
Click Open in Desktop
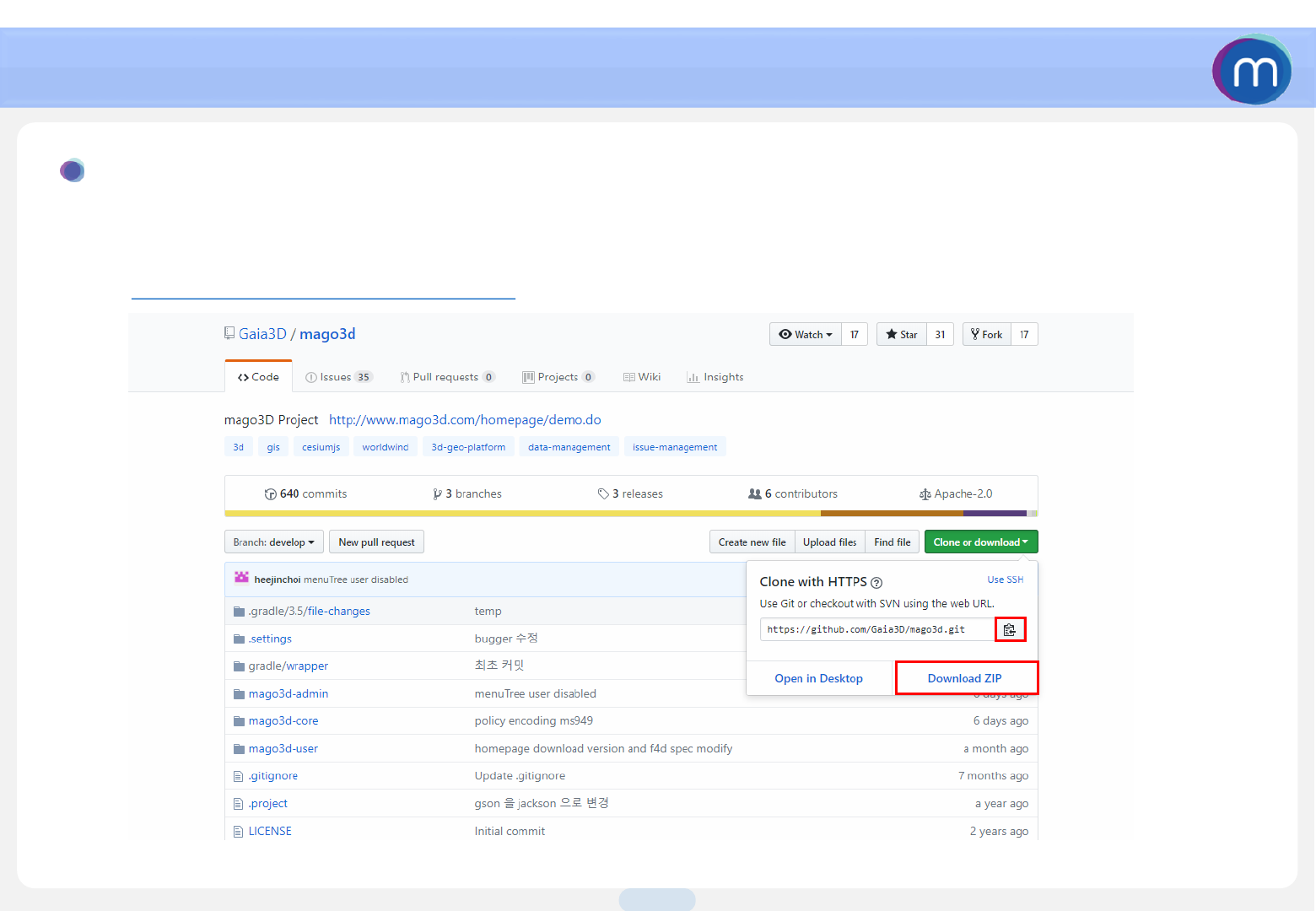(819, 678)
